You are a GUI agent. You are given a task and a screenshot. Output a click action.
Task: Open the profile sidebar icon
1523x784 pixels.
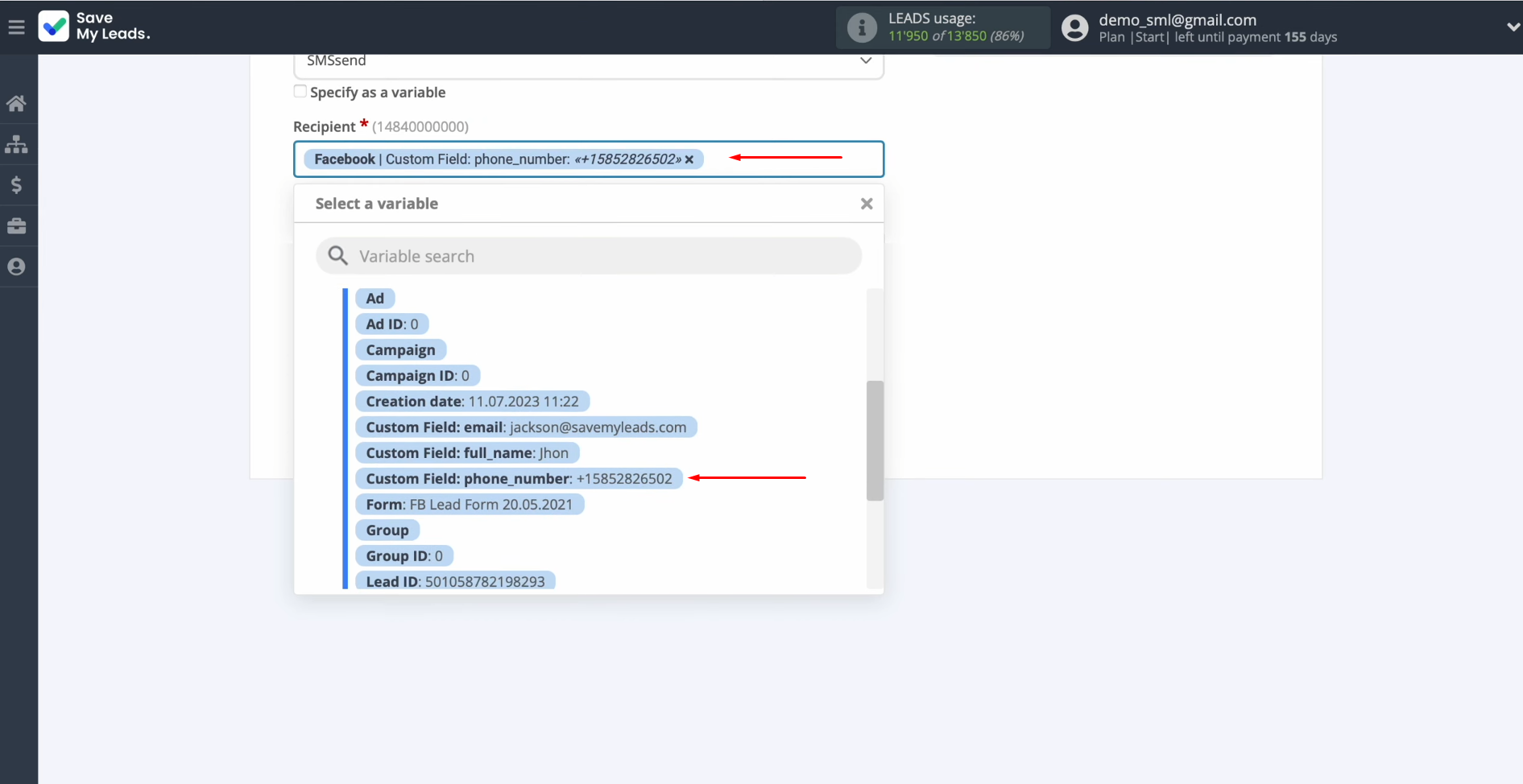coord(16,266)
